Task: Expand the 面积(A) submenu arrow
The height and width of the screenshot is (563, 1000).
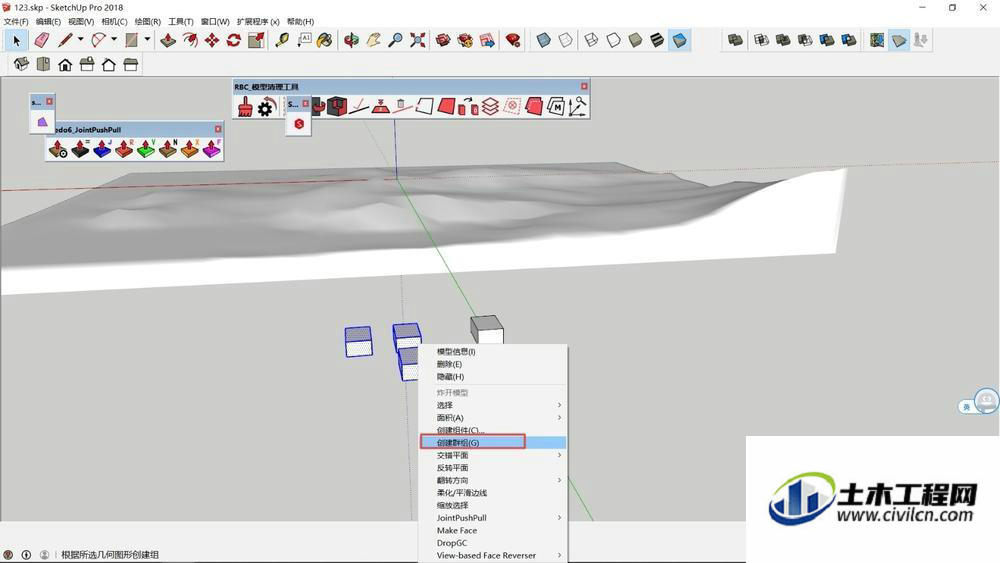Action: coord(559,418)
